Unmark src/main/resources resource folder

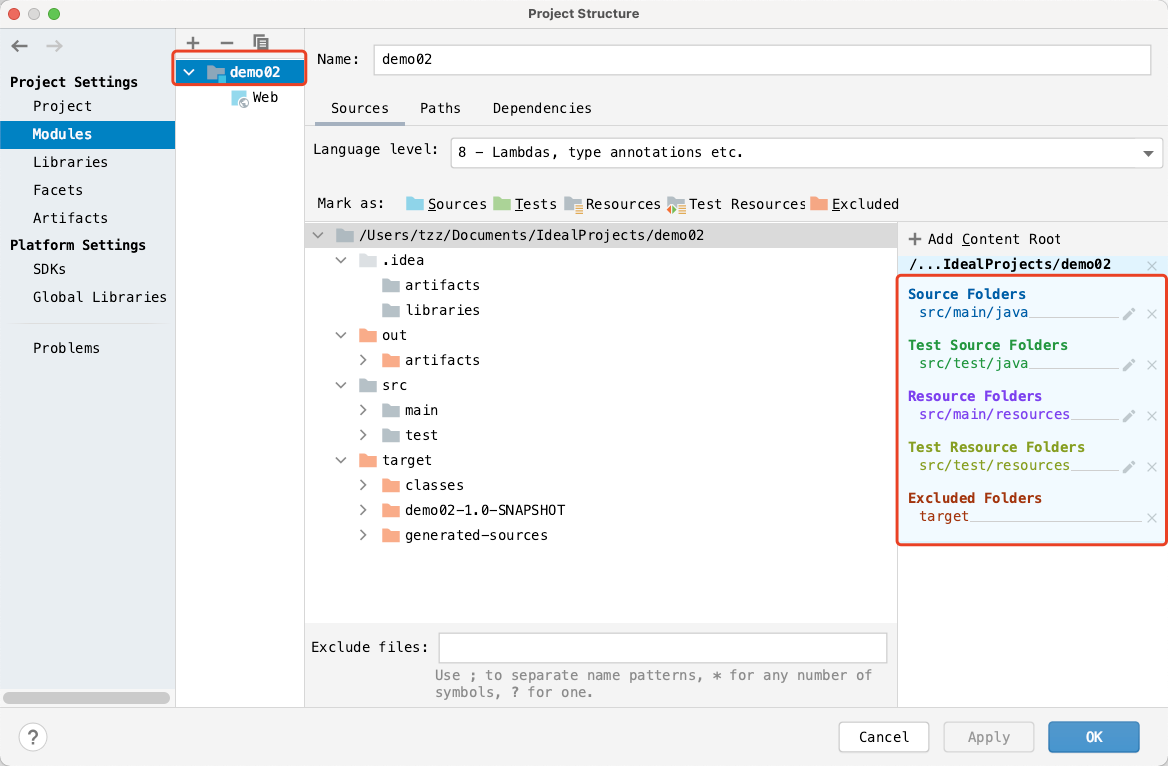(1152, 416)
